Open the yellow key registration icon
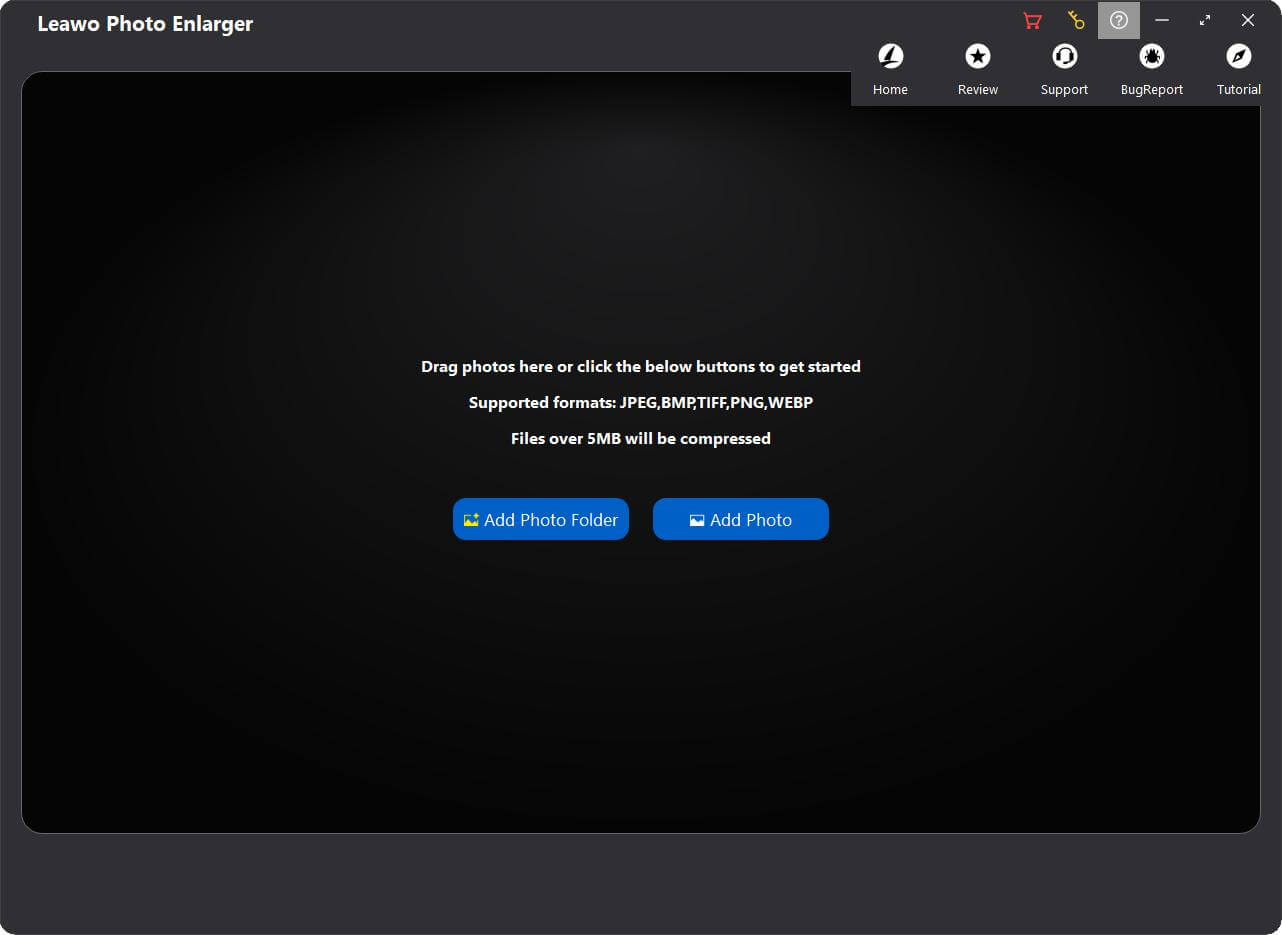This screenshot has width=1282, height=935. click(x=1076, y=20)
